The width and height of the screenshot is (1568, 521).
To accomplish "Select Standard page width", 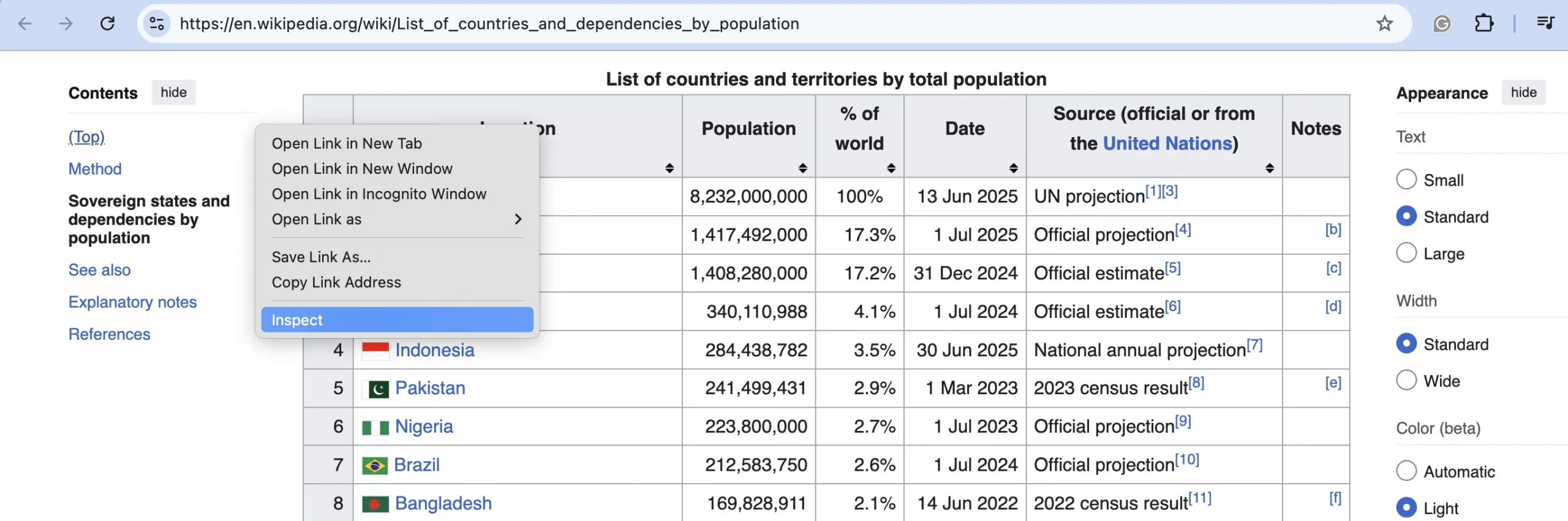I will click(x=1406, y=343).
